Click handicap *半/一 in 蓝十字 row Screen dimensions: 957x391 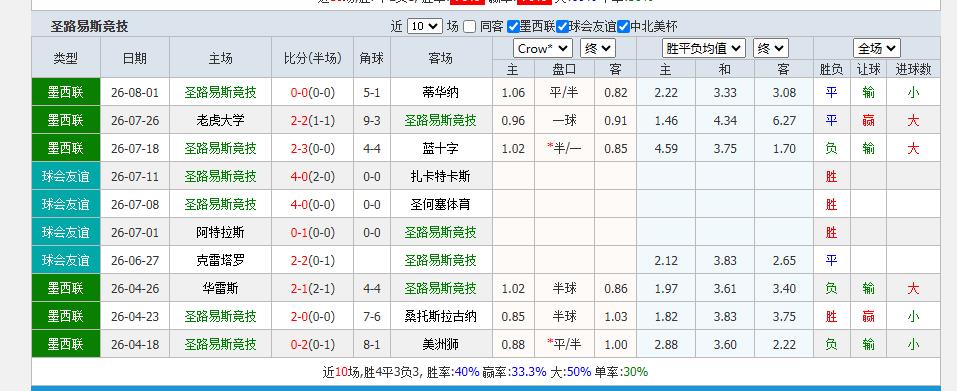pos(564,149)
